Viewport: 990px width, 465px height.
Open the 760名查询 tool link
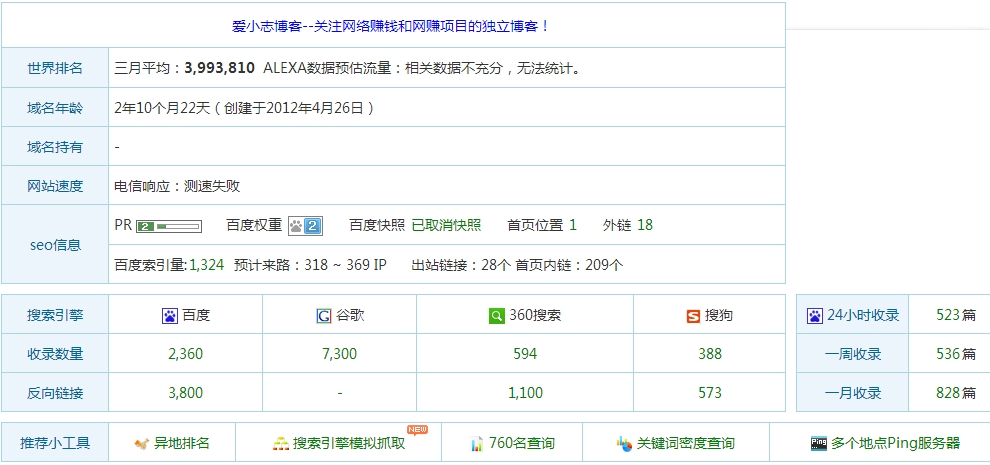[x=522, y=444]
